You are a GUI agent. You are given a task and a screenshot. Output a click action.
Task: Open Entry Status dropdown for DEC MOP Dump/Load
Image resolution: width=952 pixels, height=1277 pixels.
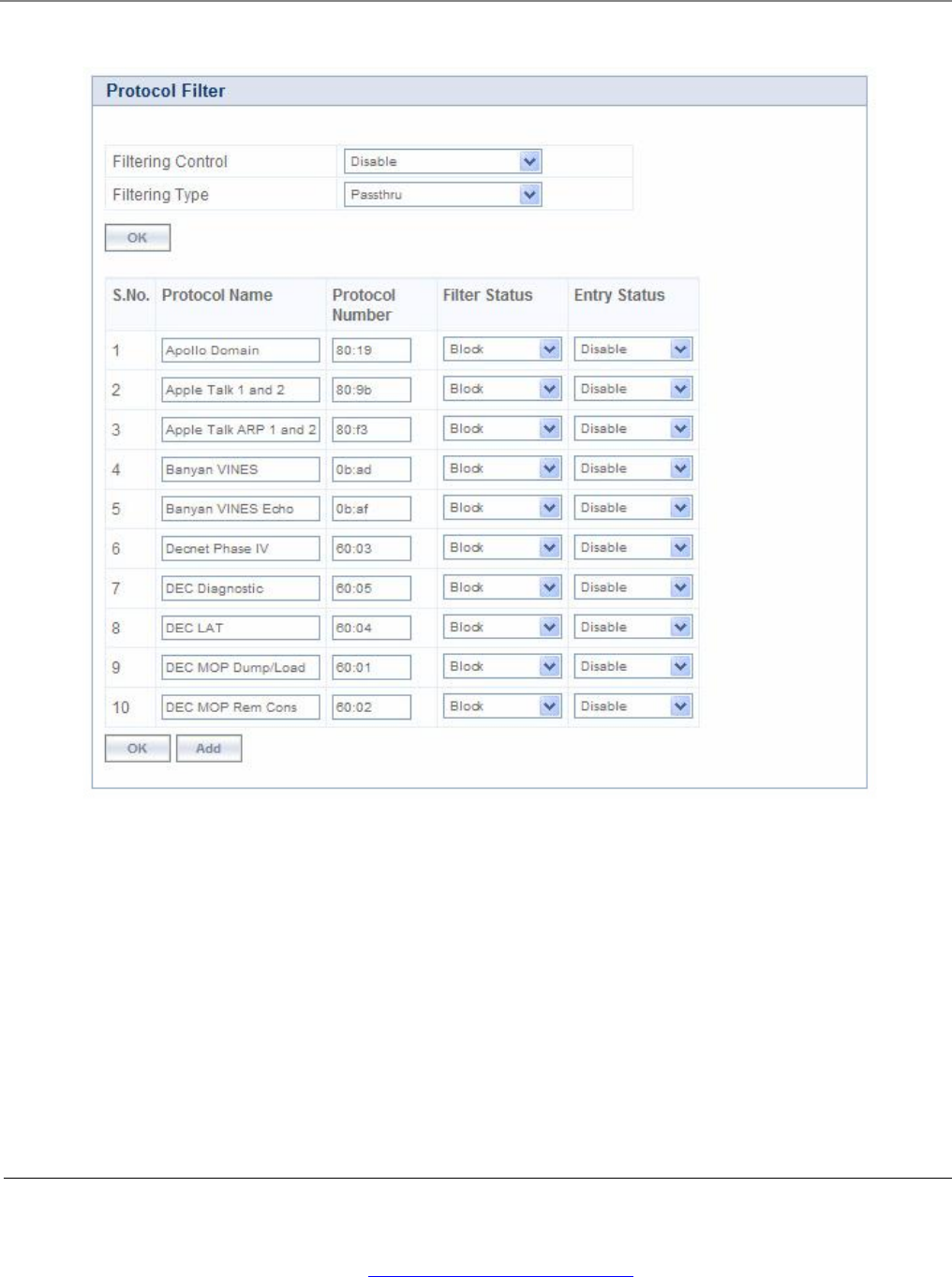coord(633,667)
